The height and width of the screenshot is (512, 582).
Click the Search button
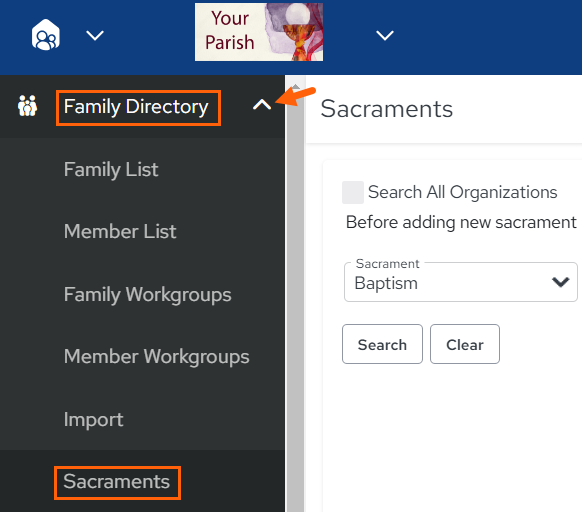(382, 344)
